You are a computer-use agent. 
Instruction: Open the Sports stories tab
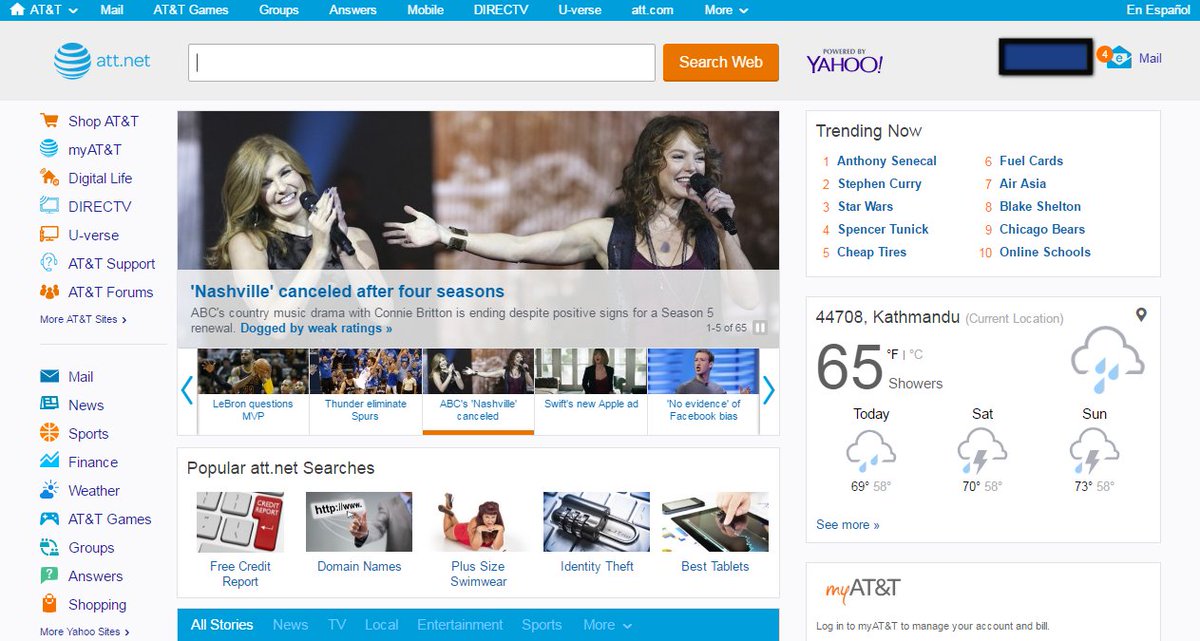pos(542,625)
